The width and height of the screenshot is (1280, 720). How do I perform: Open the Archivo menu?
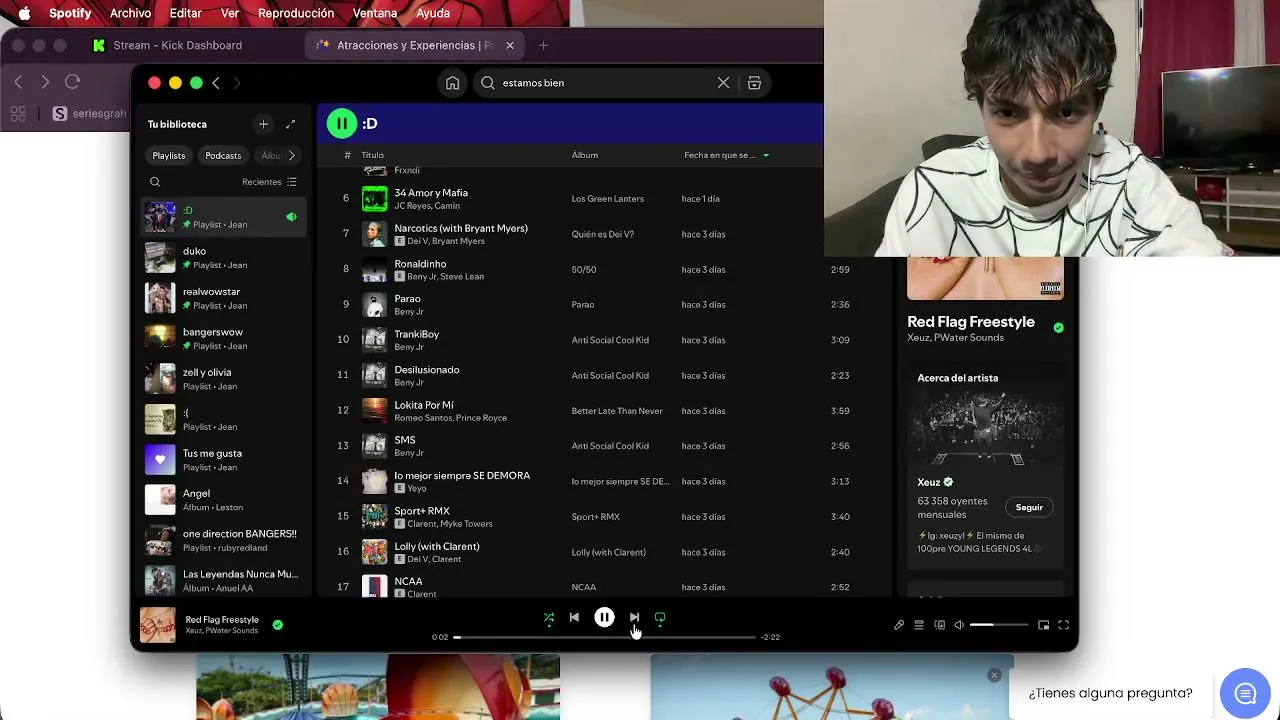(131, 13)
